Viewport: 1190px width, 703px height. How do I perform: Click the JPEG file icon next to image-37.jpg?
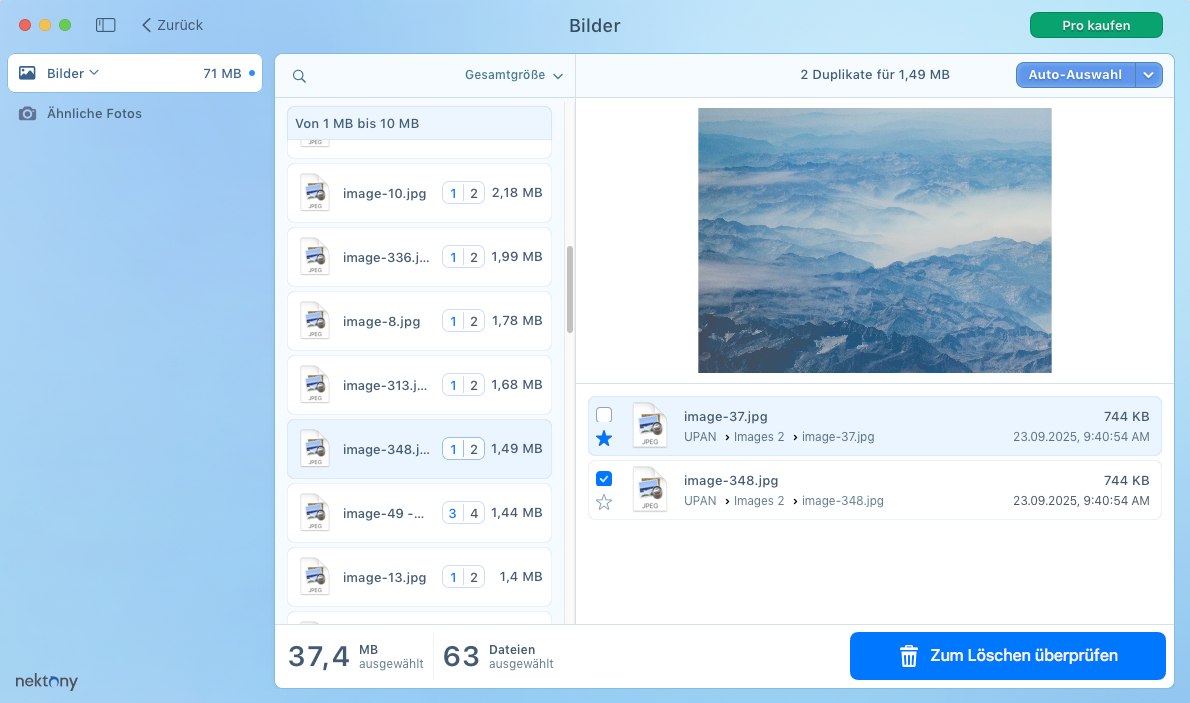coord(650,425)
